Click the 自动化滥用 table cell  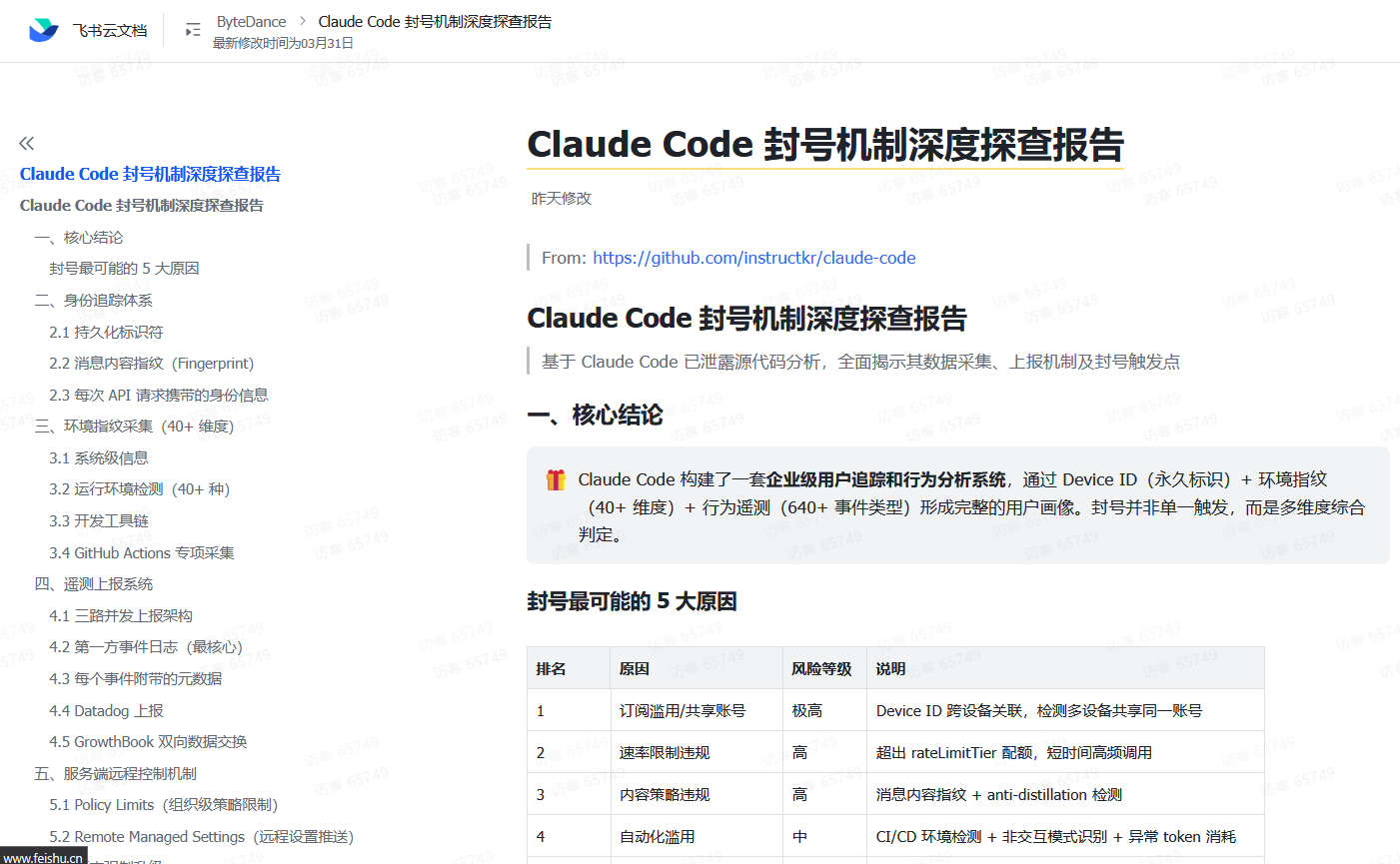(x=697, y=836)
